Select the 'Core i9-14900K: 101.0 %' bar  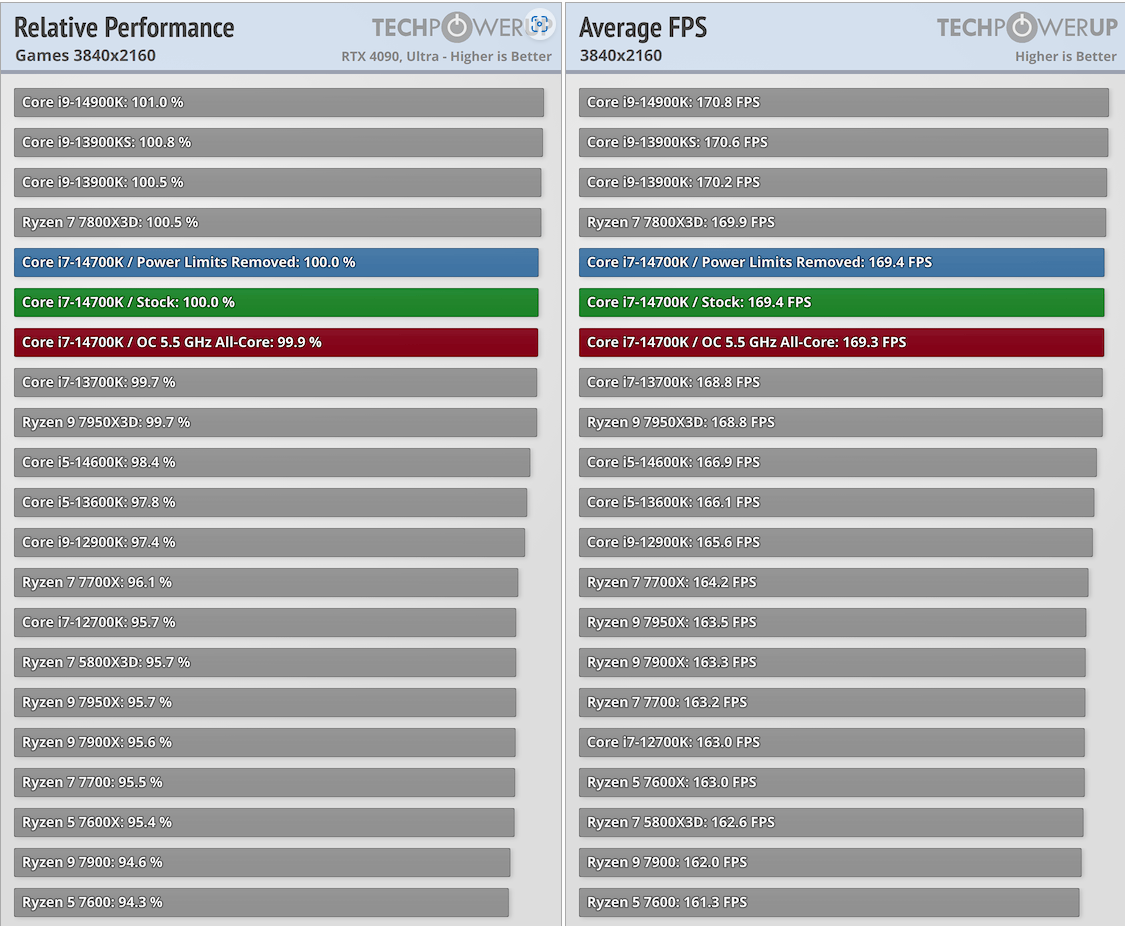(x=278, y=103)
